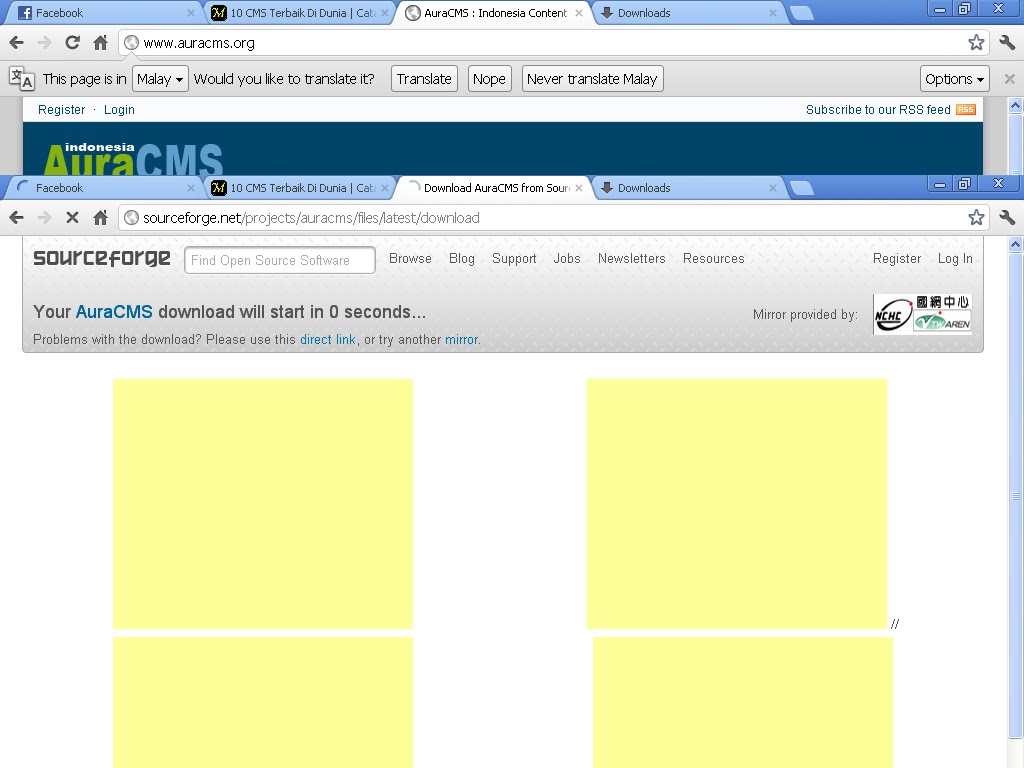Click the sourceforge logo
The image size is (1024, 768).
(102, 259)
